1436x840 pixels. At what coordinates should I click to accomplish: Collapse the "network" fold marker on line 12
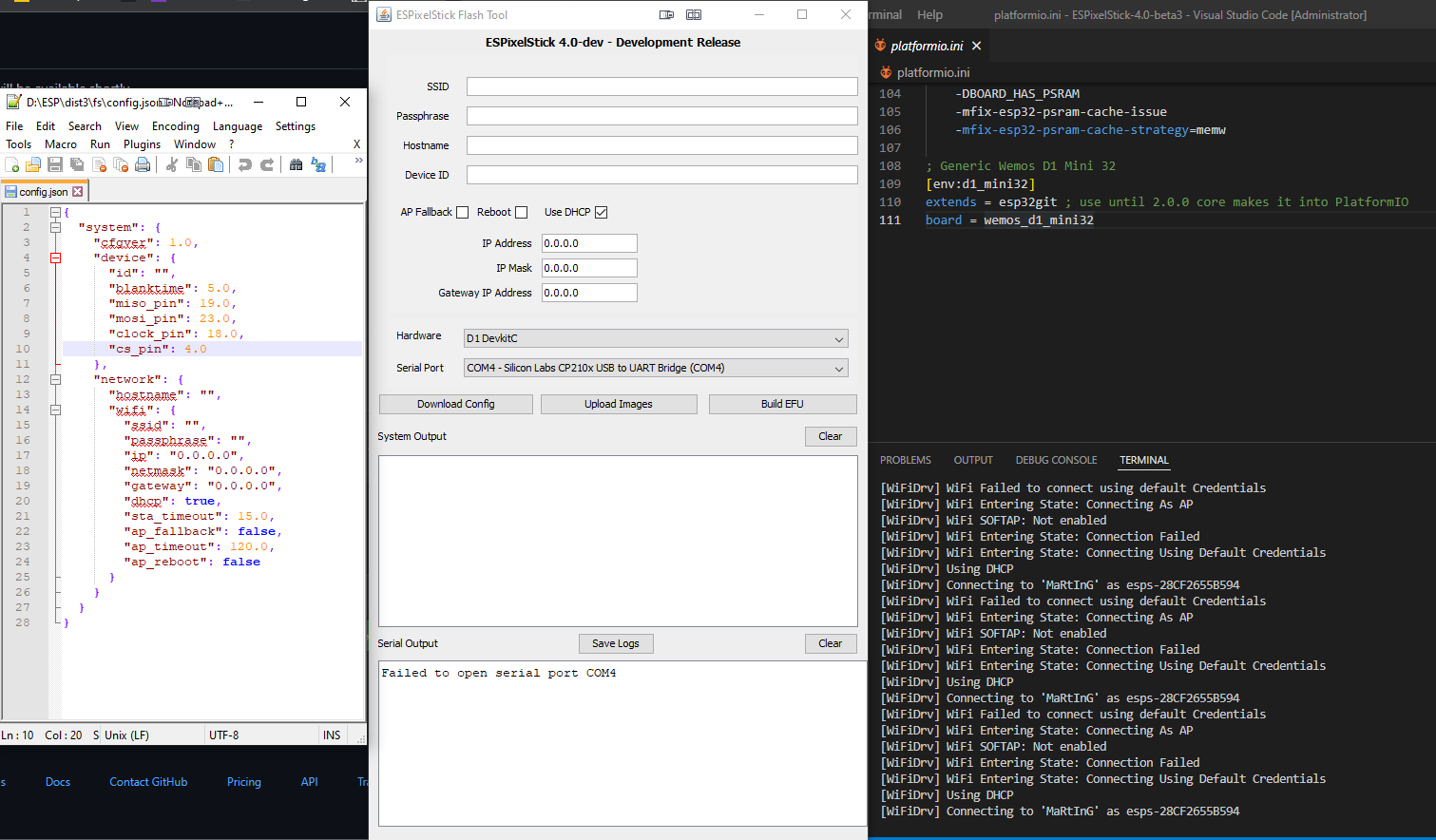[55, 379]
